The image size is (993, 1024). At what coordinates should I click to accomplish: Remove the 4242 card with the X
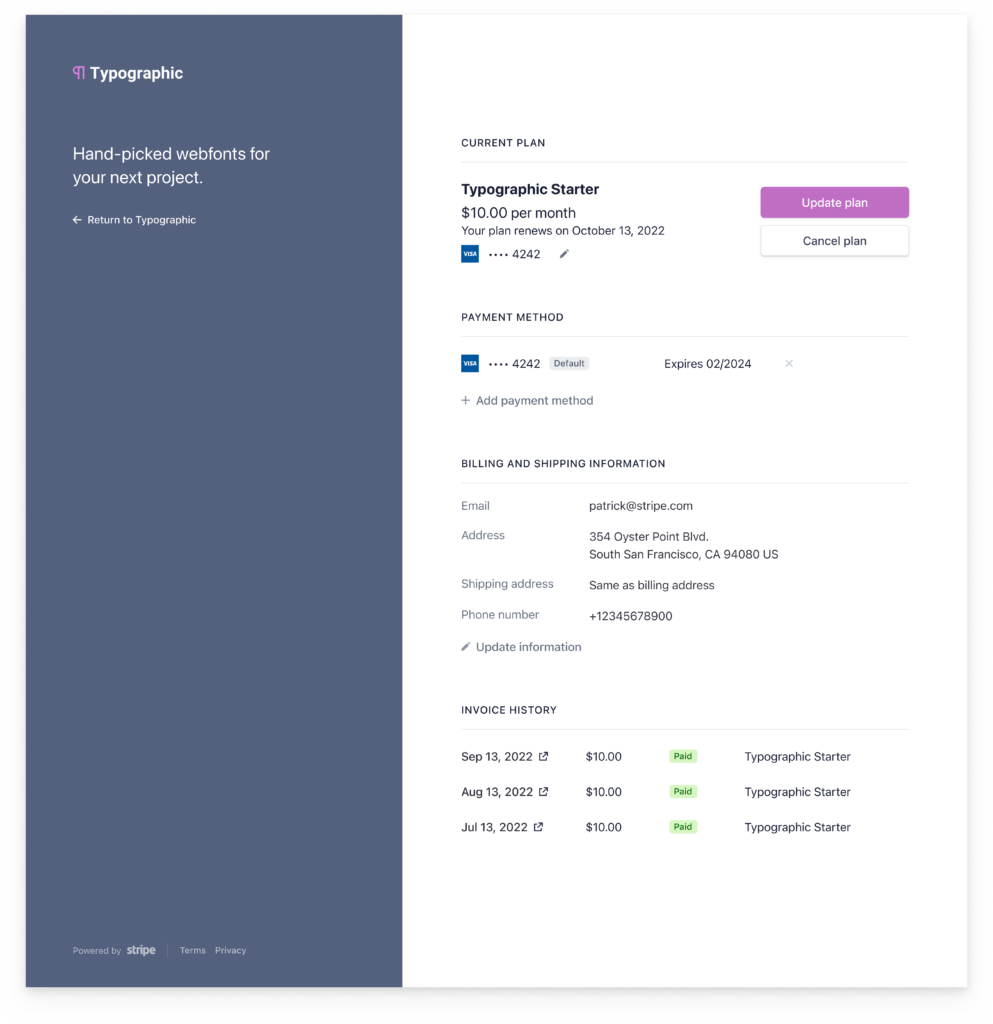pyautogui.click(x=789, y=364)
